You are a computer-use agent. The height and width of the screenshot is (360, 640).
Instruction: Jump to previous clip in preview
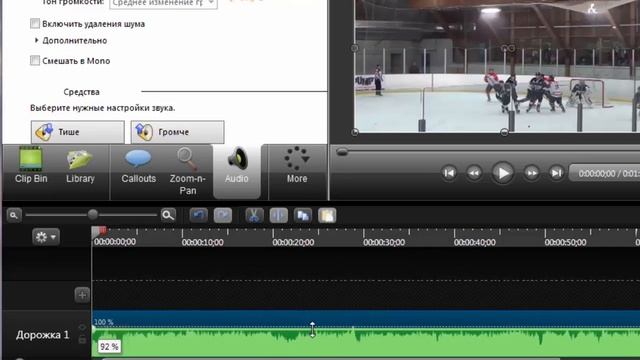449,173
